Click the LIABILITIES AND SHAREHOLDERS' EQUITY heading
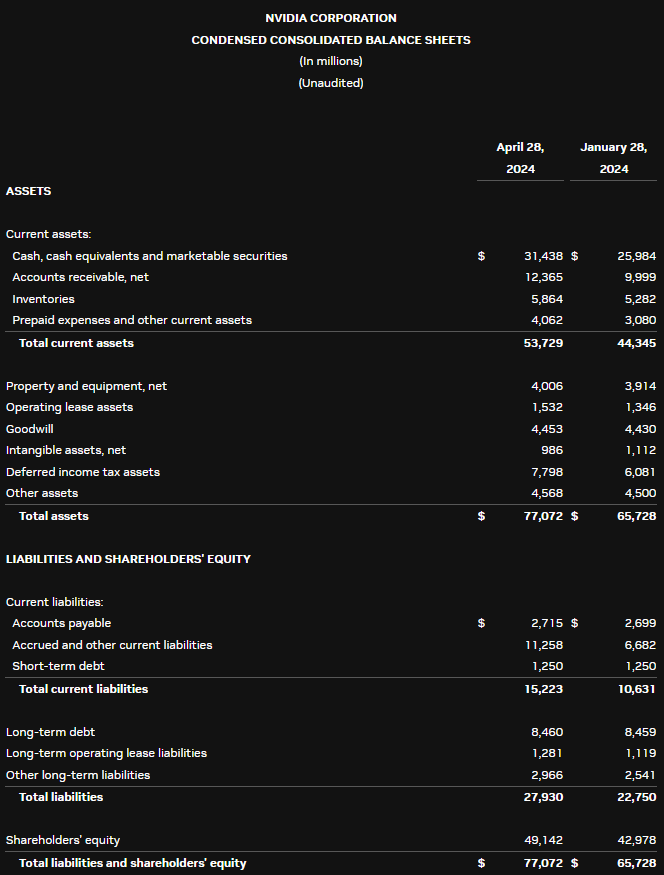This screenshot has height=875, width=664. click(x=128, y=559)
